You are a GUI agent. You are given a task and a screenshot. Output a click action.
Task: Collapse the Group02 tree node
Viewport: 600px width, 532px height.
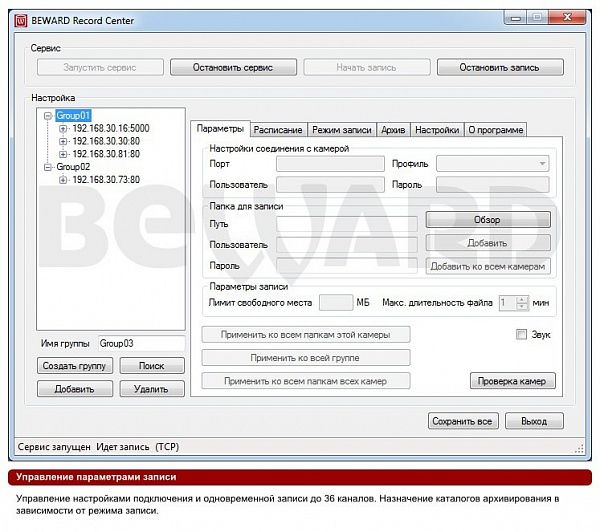pyautogui.click(x=48, y=167)
